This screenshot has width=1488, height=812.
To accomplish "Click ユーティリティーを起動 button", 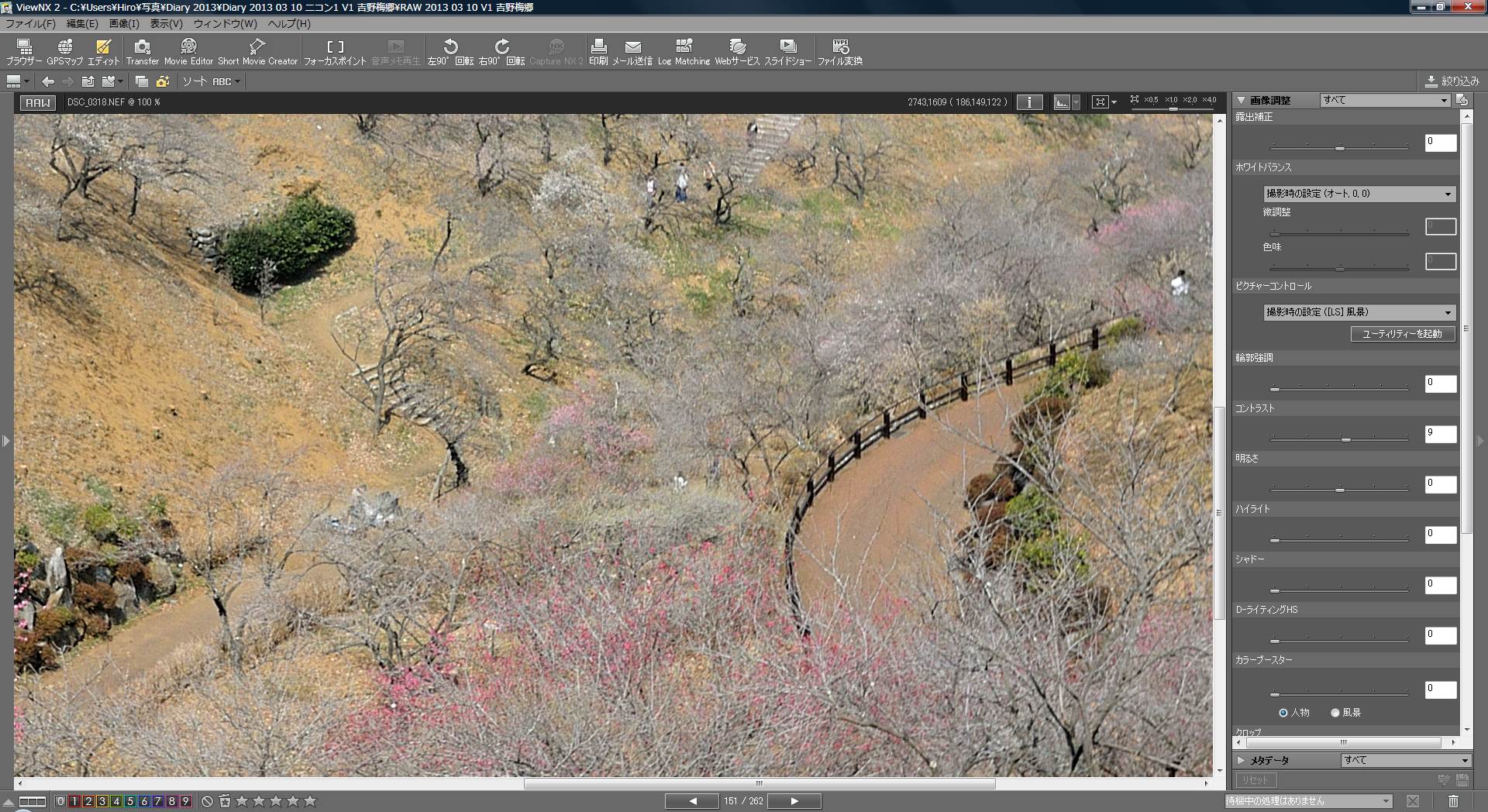I will click(x=1403, y=334).
